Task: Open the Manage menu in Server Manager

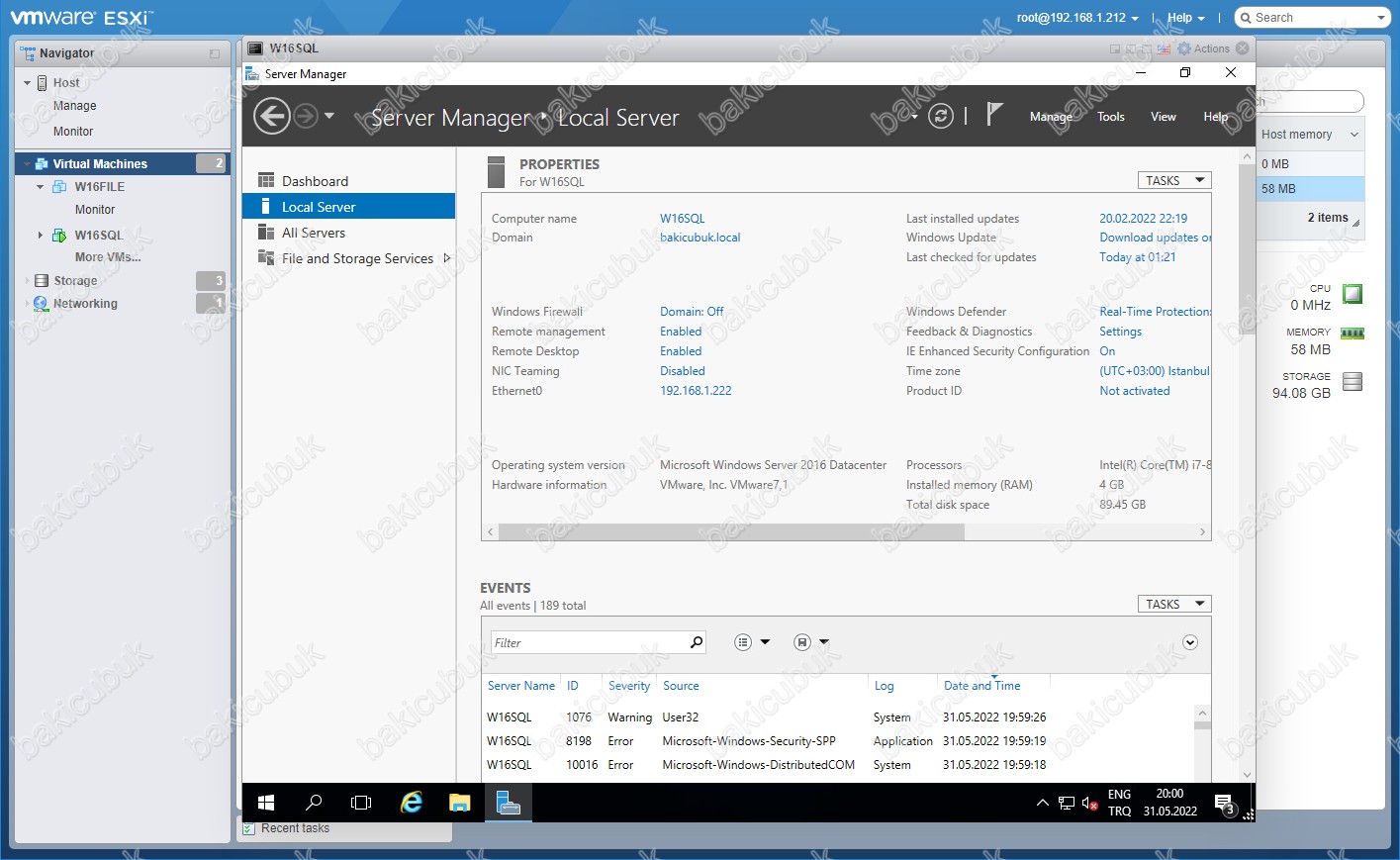Action: point(1051,117)
